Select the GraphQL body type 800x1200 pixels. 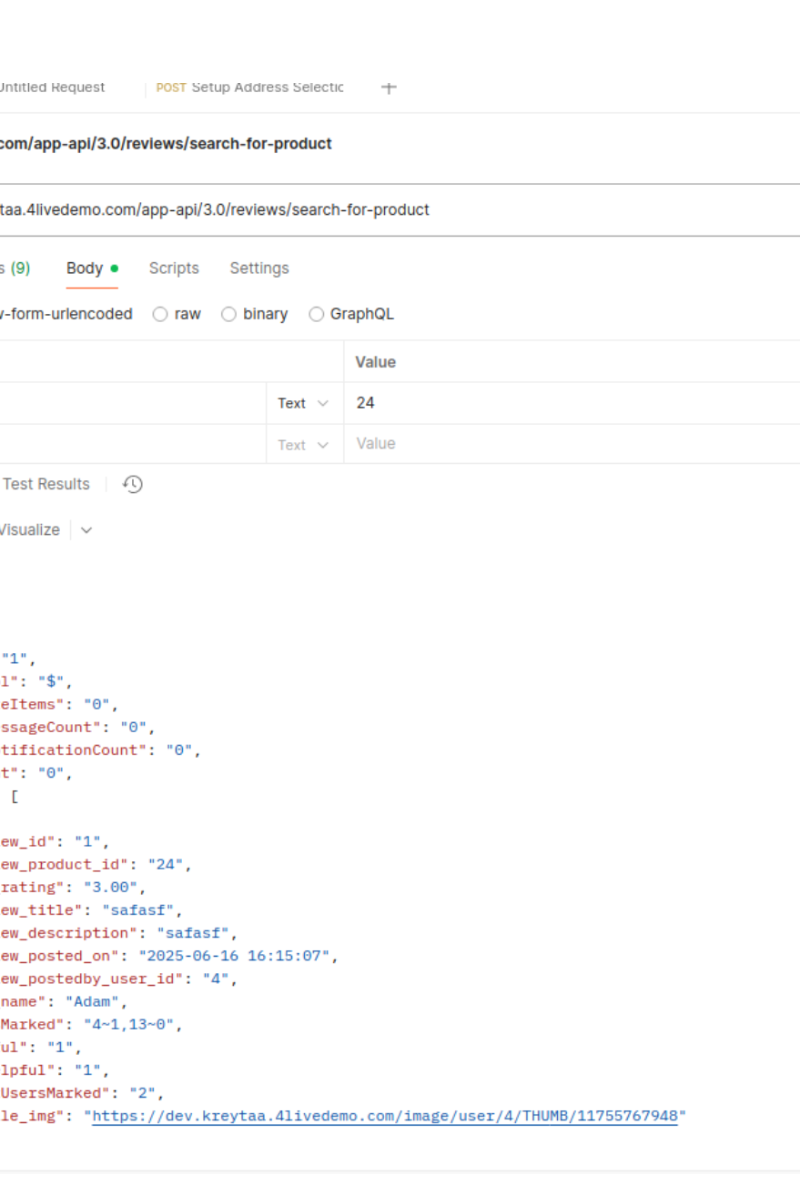click(x=351, y=314)
